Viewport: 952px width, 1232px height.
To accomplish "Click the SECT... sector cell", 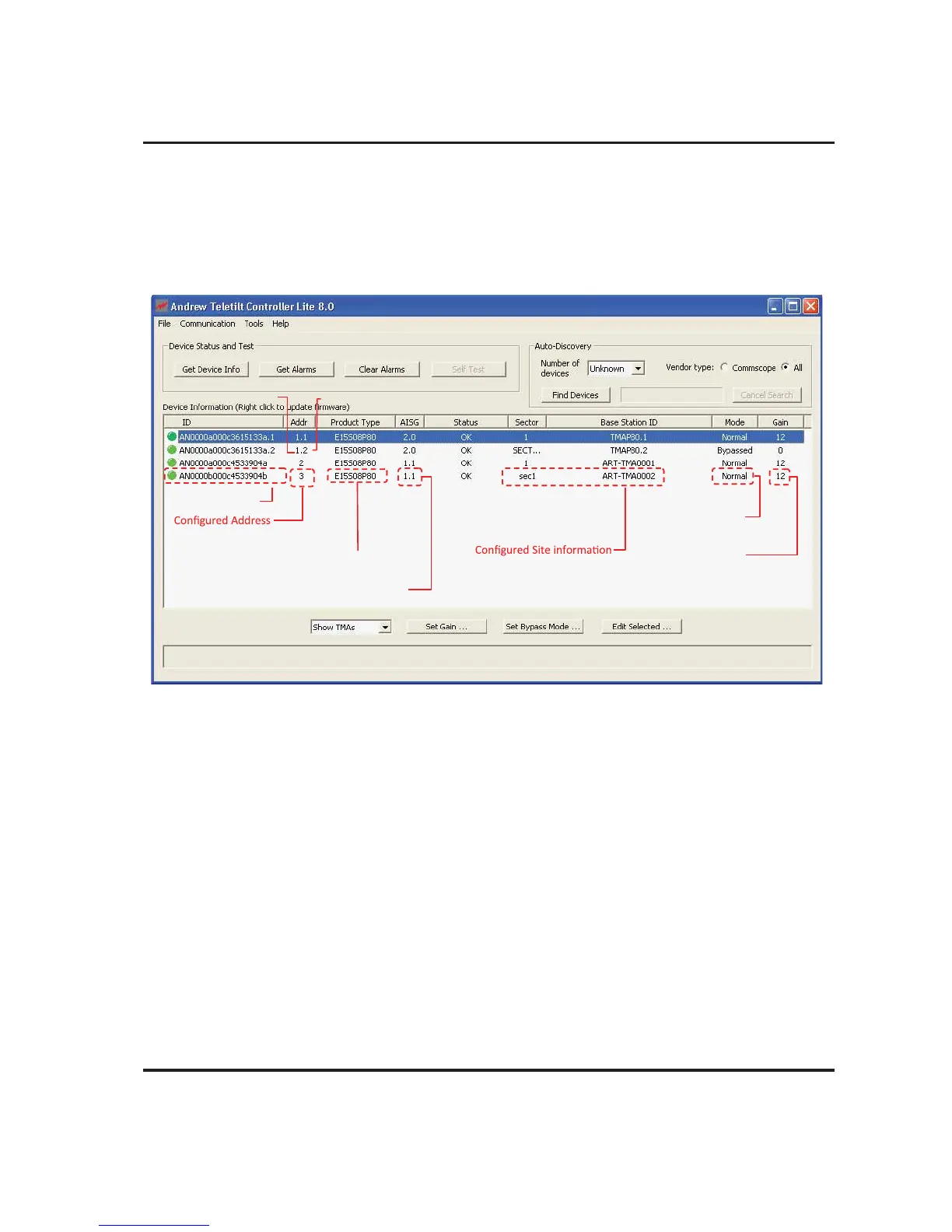I will click(527, 450).
